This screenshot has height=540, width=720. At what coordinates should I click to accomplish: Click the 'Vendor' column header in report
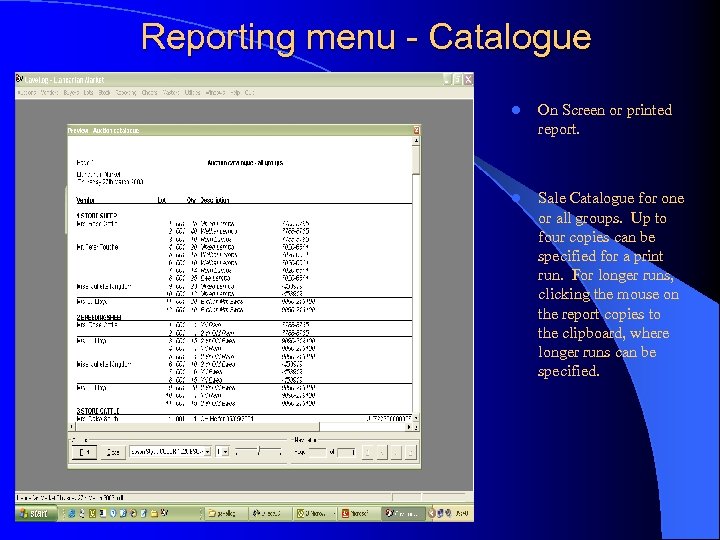(x=85, y=200)
